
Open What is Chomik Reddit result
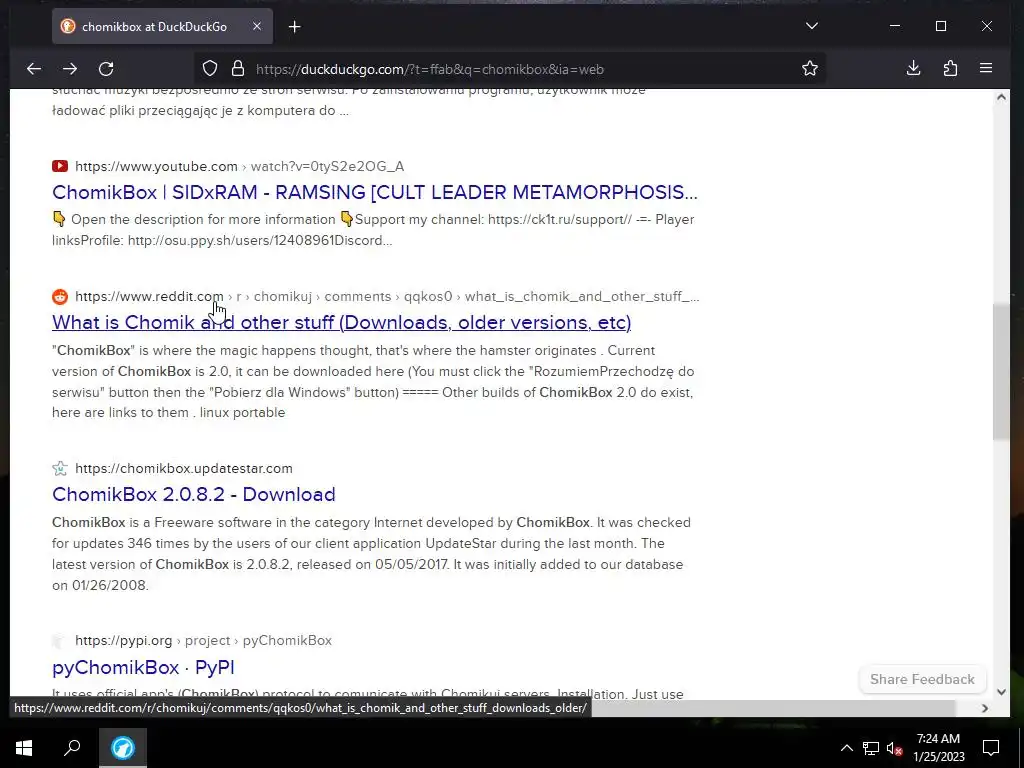[342, 322]
